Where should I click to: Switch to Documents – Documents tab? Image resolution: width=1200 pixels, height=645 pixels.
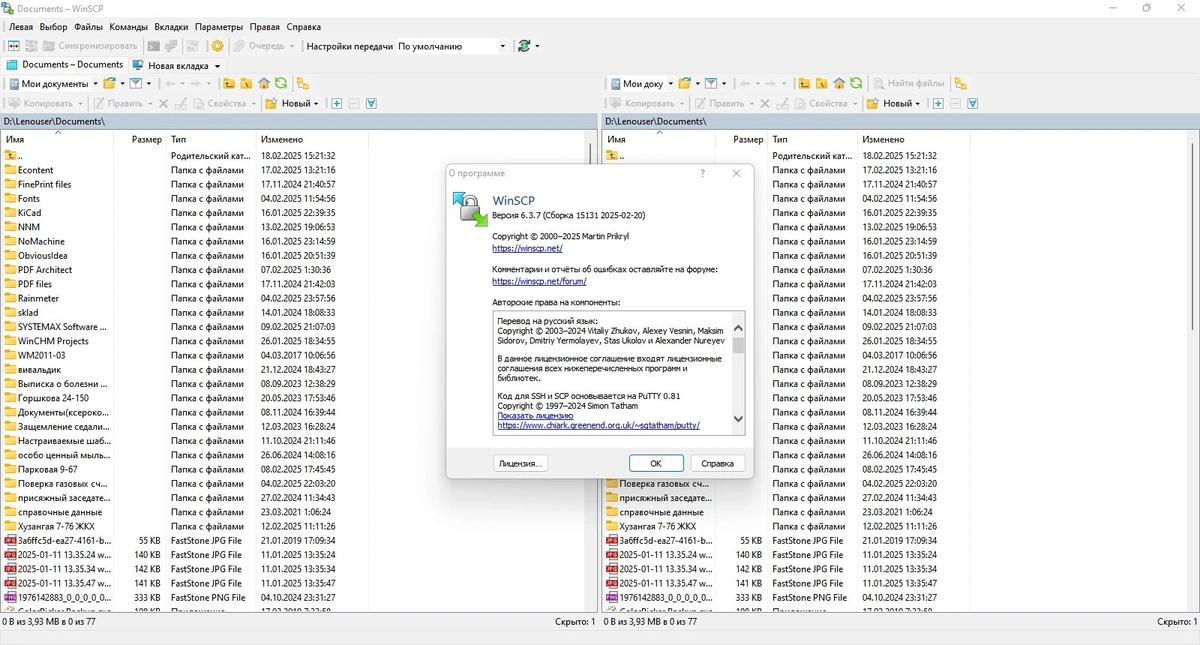click(64, 65)
